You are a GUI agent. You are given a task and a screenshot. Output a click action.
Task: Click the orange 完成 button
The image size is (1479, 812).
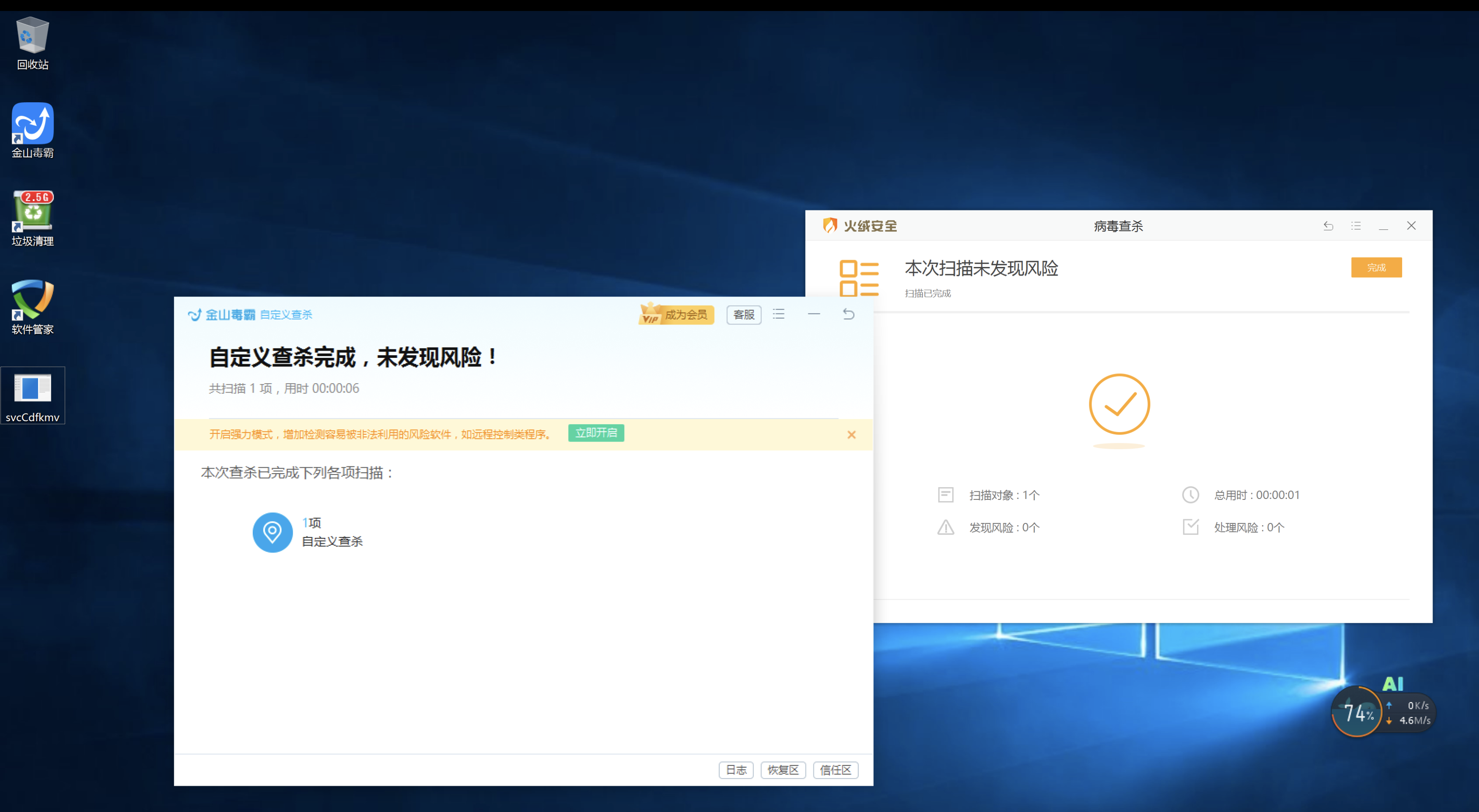click(x=1376, y=267)
